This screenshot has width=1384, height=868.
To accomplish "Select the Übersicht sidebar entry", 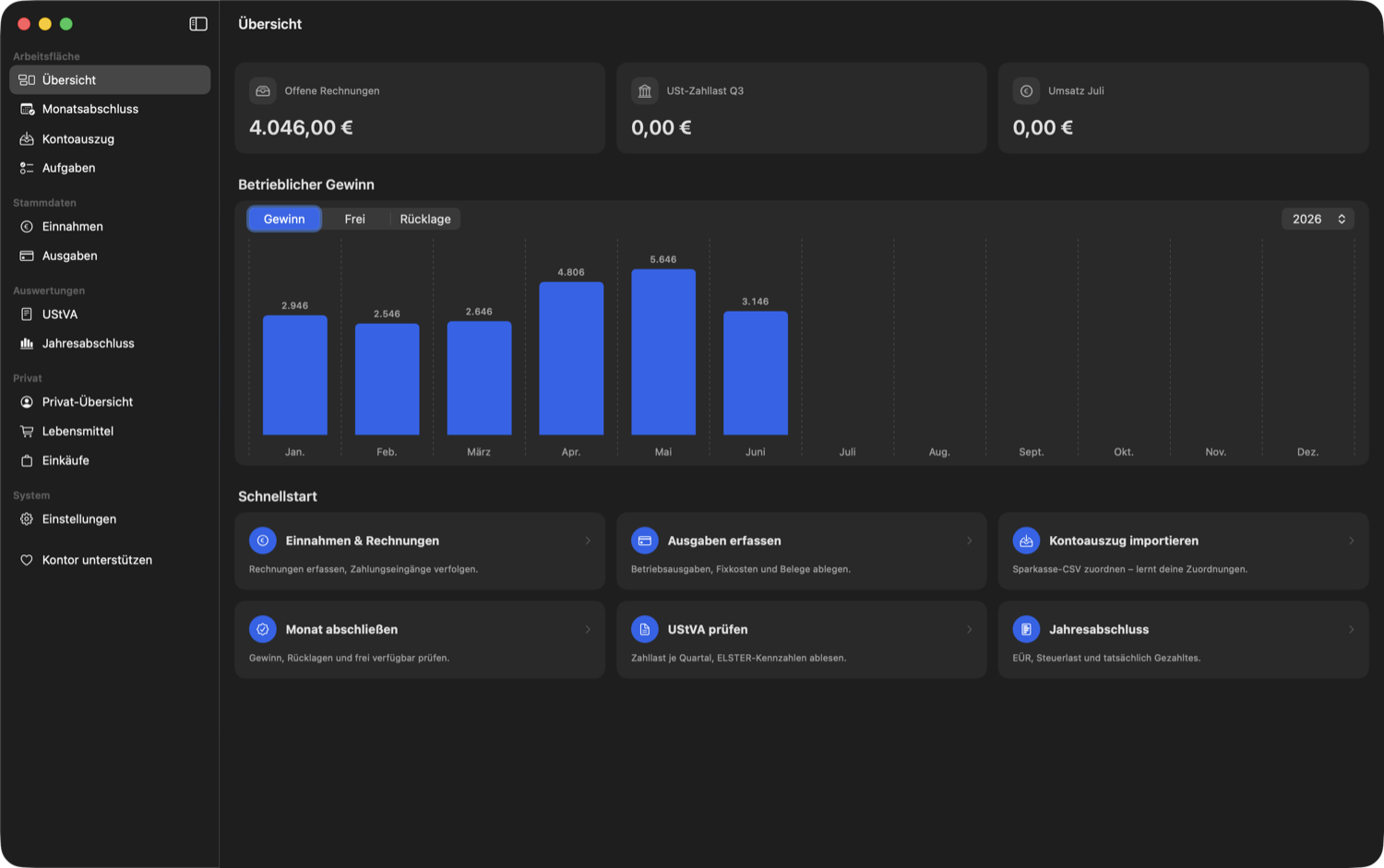I will click(x=110, y=79).
